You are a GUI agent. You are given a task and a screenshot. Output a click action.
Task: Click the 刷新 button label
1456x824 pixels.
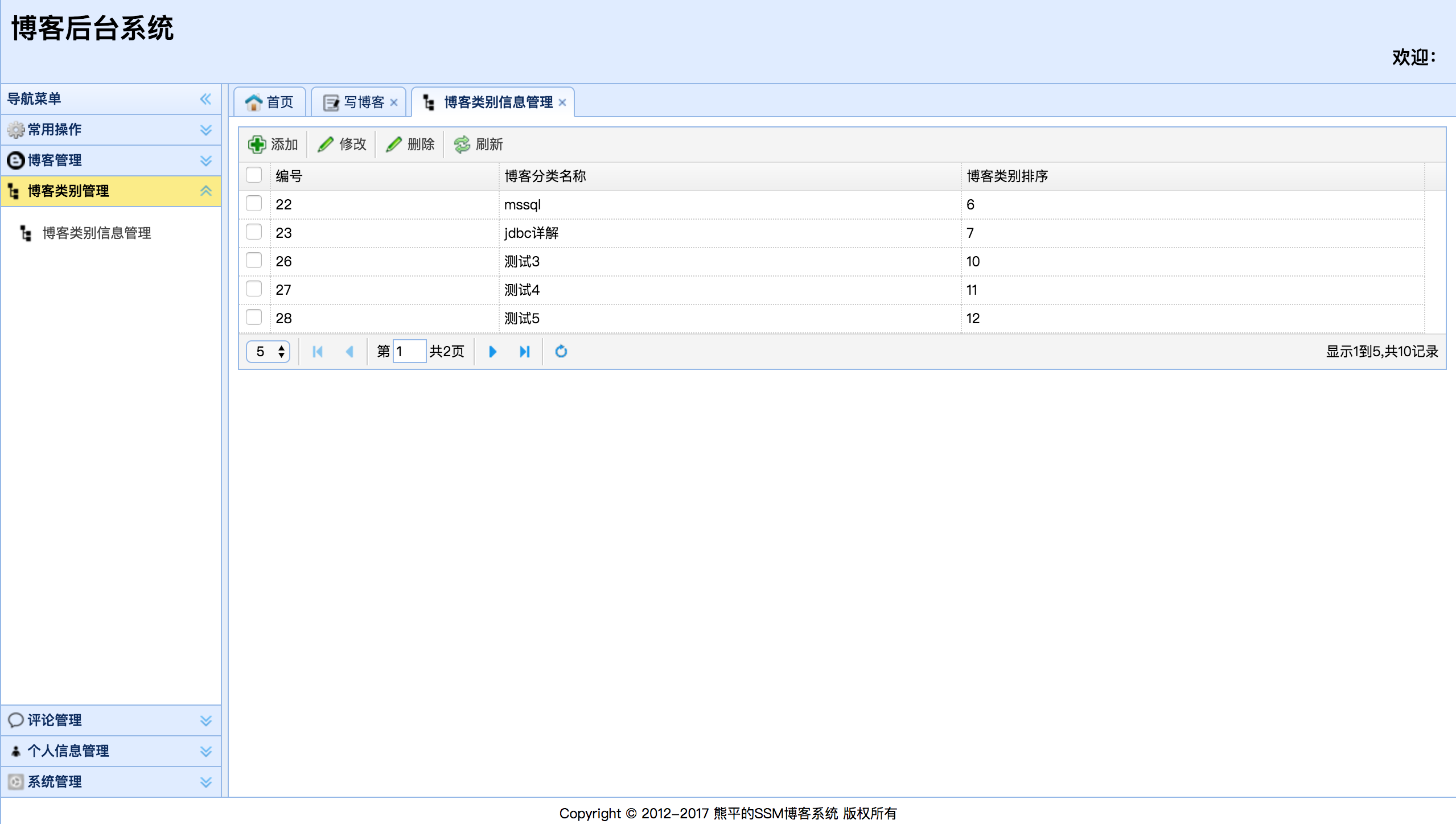[x=490, y=145]
